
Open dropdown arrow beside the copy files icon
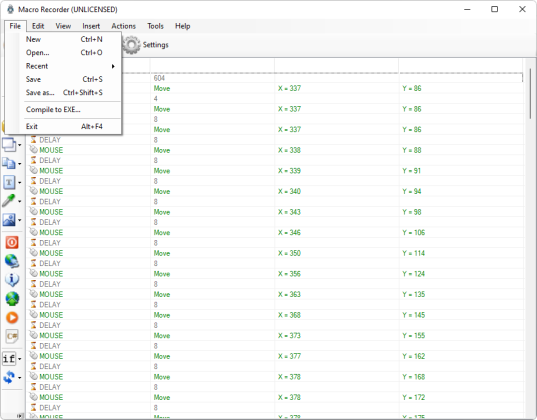click(x=20, y=164)
